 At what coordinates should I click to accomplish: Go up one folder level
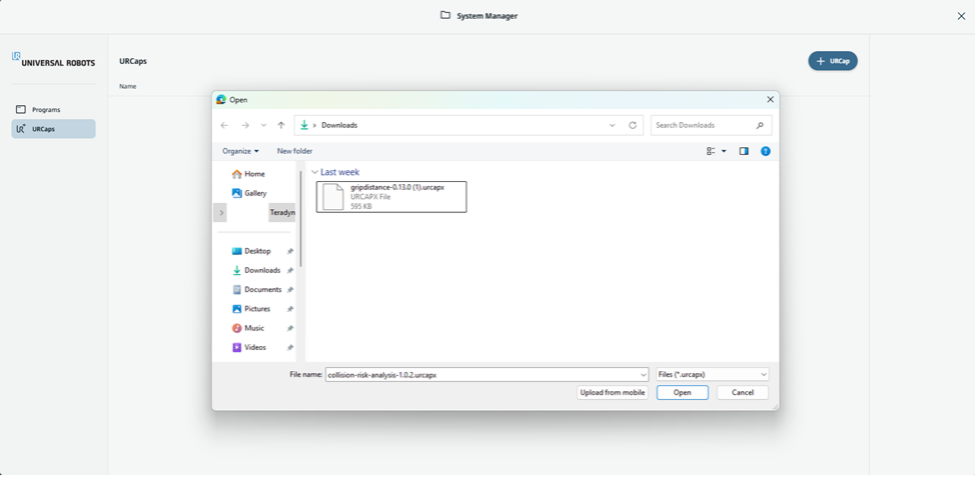(281, 125)
